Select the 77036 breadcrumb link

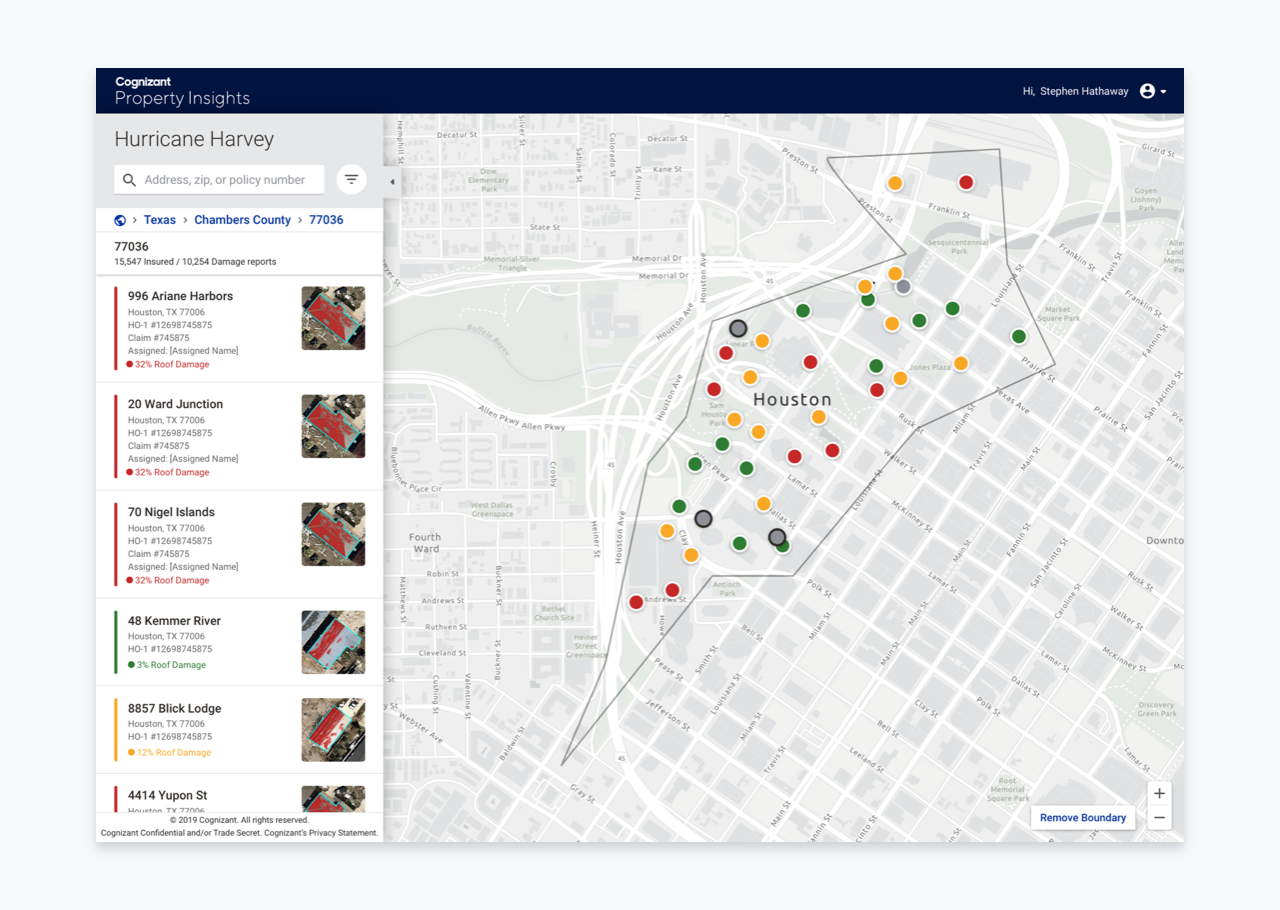coord(326,220)
